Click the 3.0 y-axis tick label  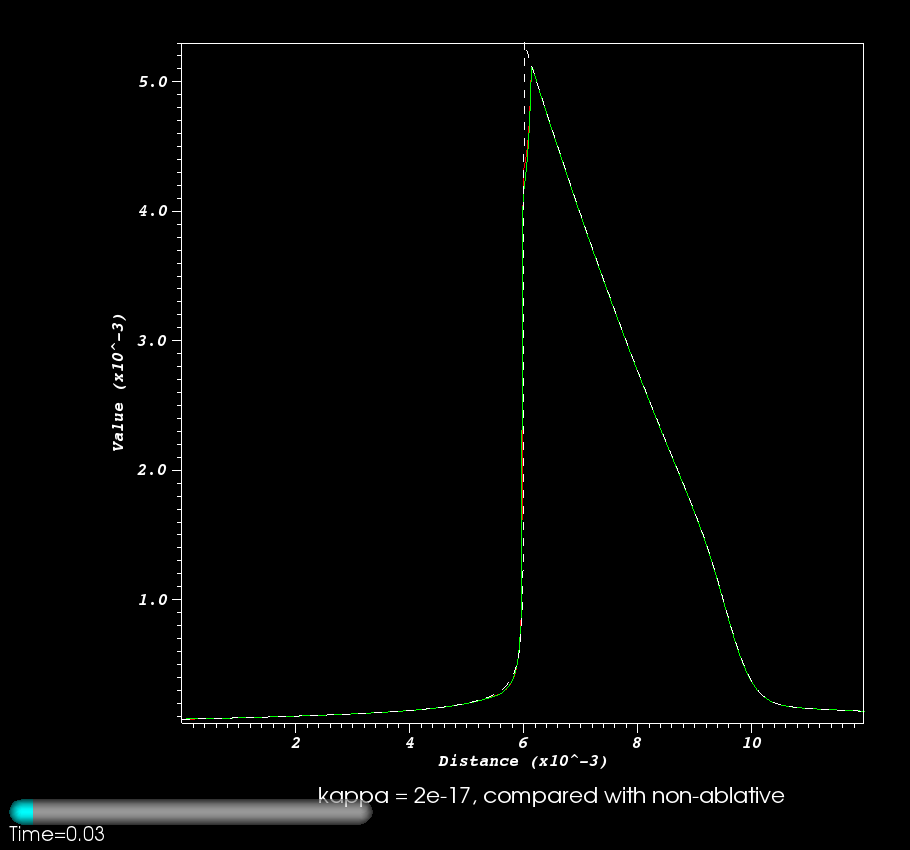coord(153,341)
